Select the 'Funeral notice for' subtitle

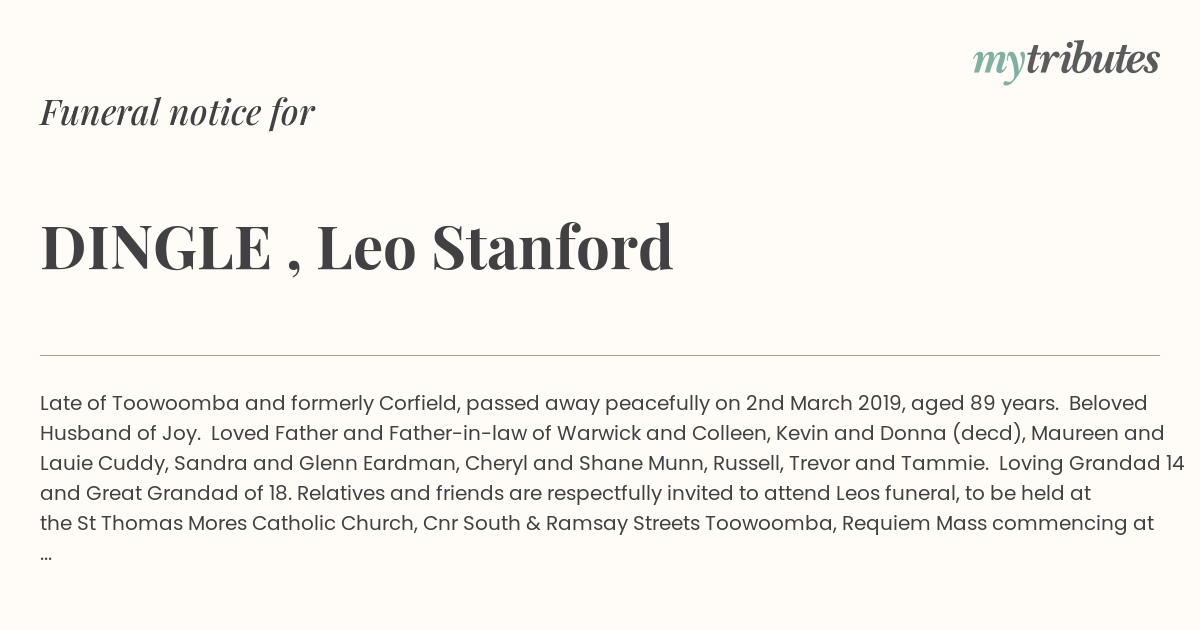tap(177, 112)
